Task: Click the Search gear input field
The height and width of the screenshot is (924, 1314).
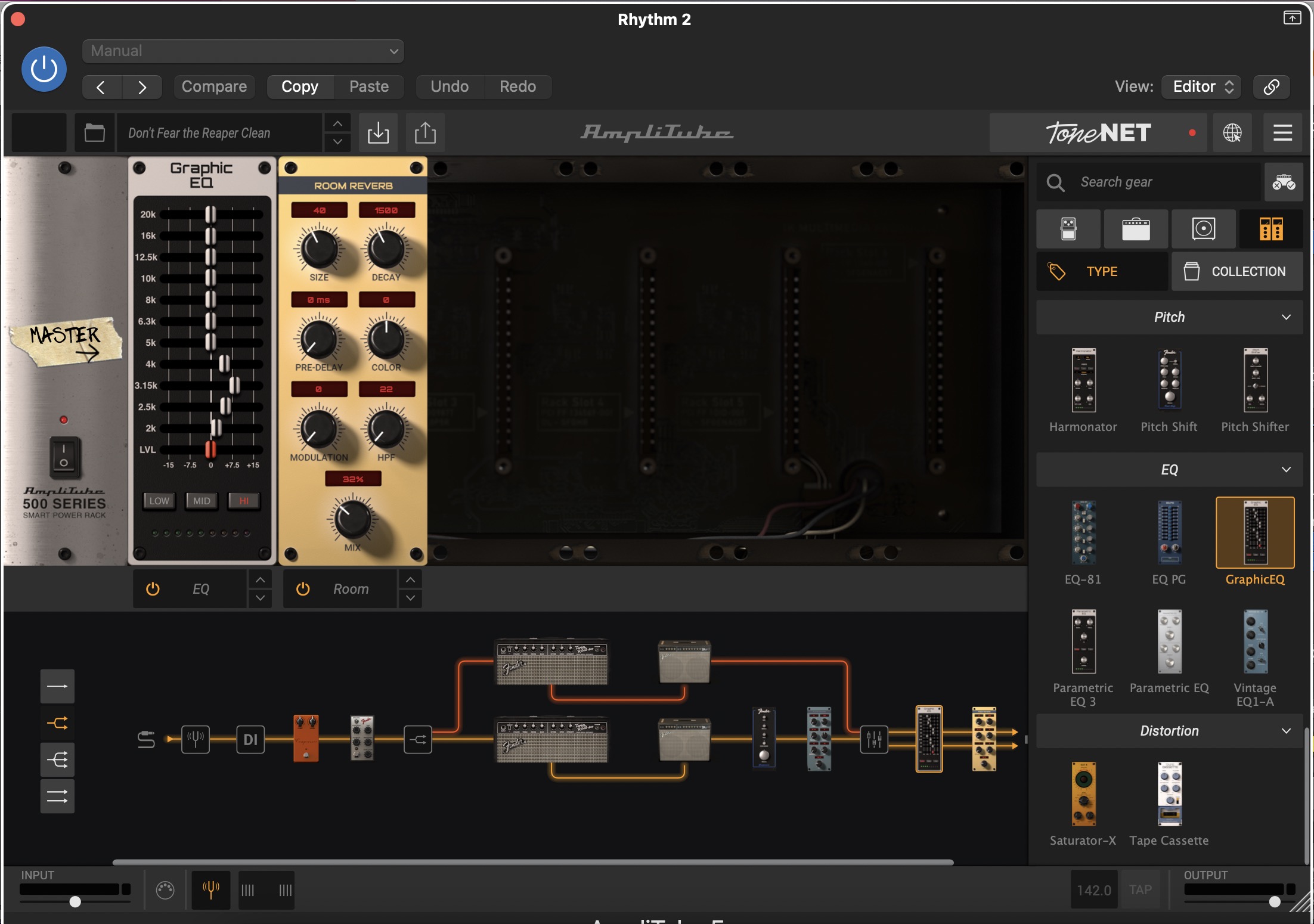Action: (1149, 182)
